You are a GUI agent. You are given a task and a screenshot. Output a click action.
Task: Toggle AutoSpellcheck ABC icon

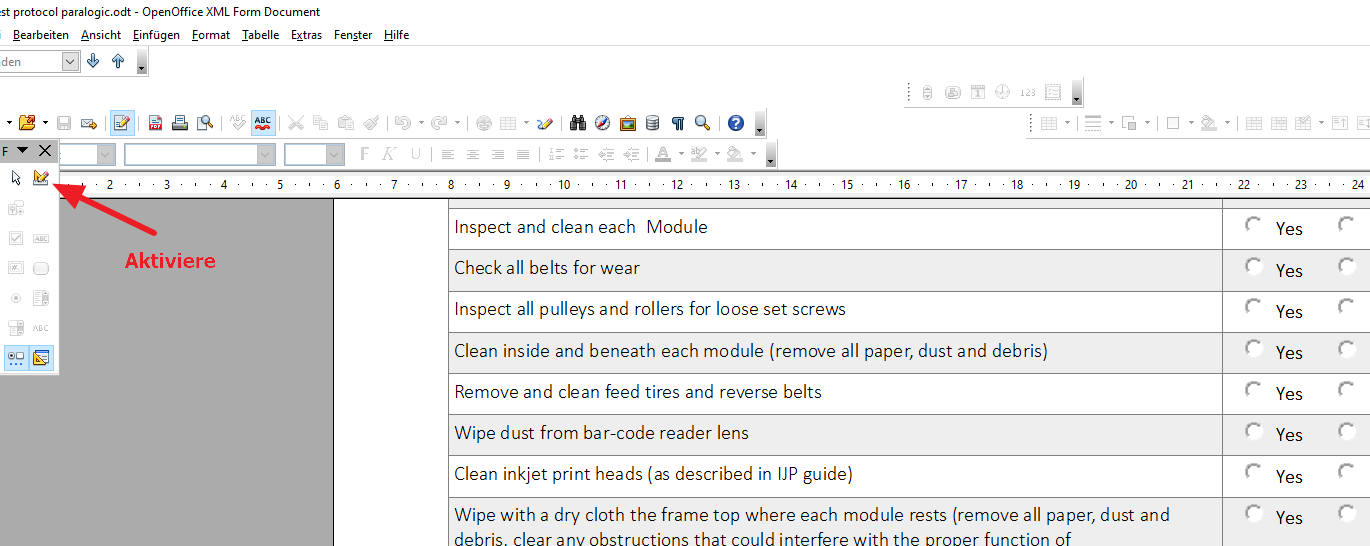pos(263,123)
